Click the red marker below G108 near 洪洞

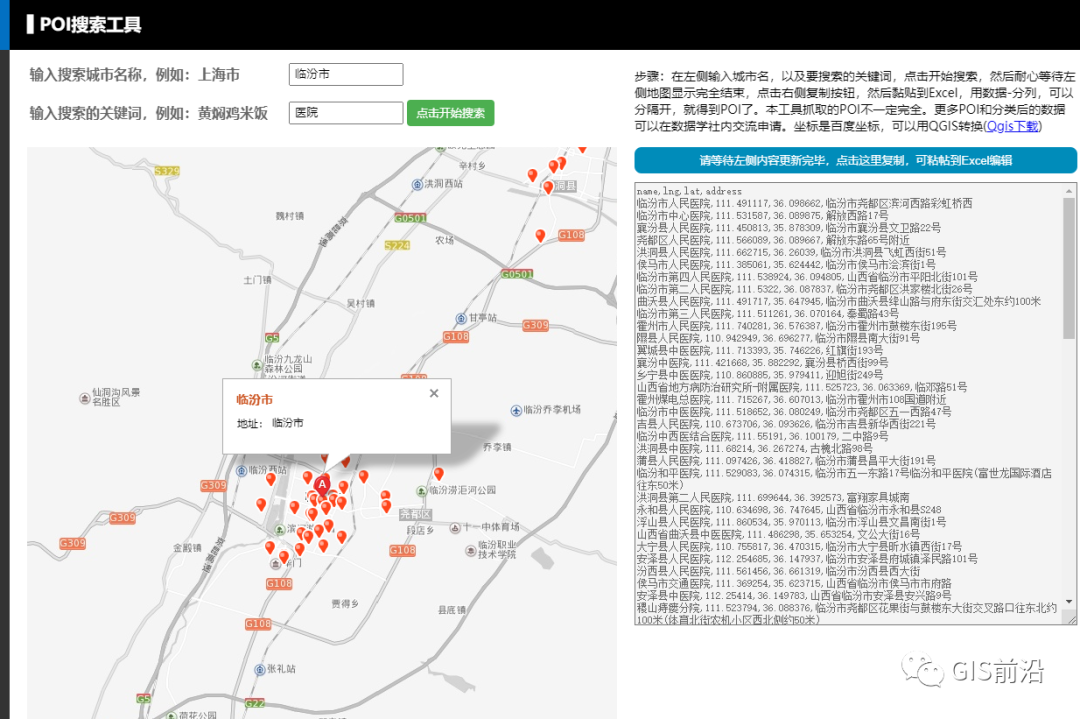coord(540,236)
